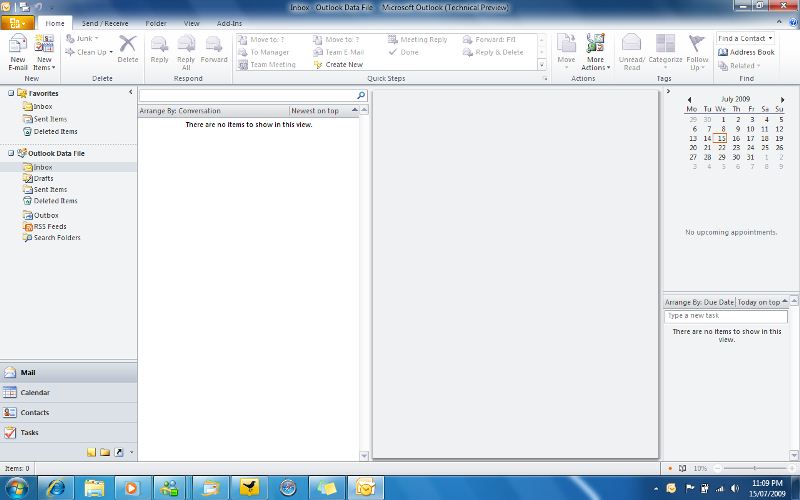Viewport: 800px width, 500px height.
Task: Select Reply & Delete quick step
Action: pos(493,52)
